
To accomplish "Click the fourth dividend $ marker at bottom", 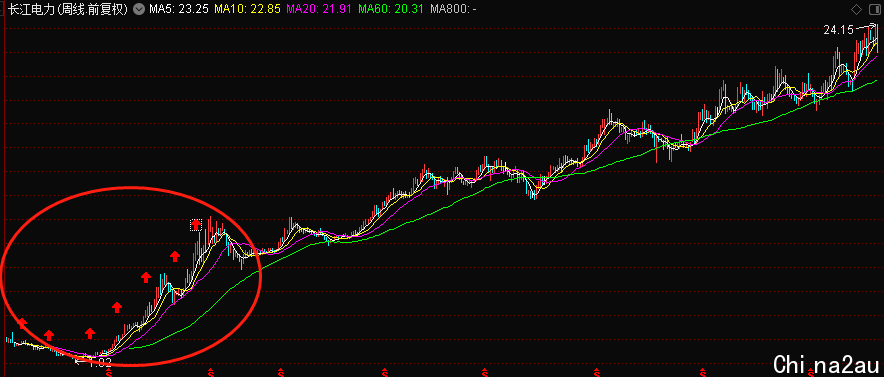I will [384, 373].
